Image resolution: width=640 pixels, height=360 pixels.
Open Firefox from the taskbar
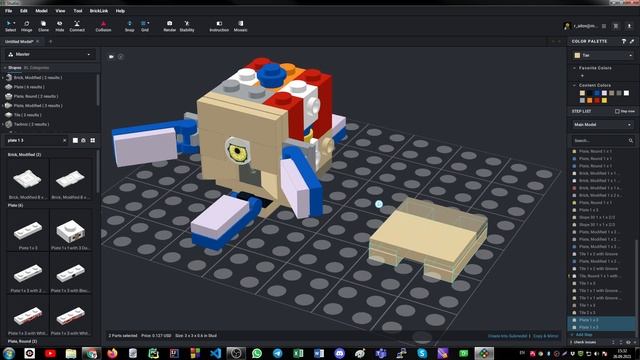[x=112, y=353]
